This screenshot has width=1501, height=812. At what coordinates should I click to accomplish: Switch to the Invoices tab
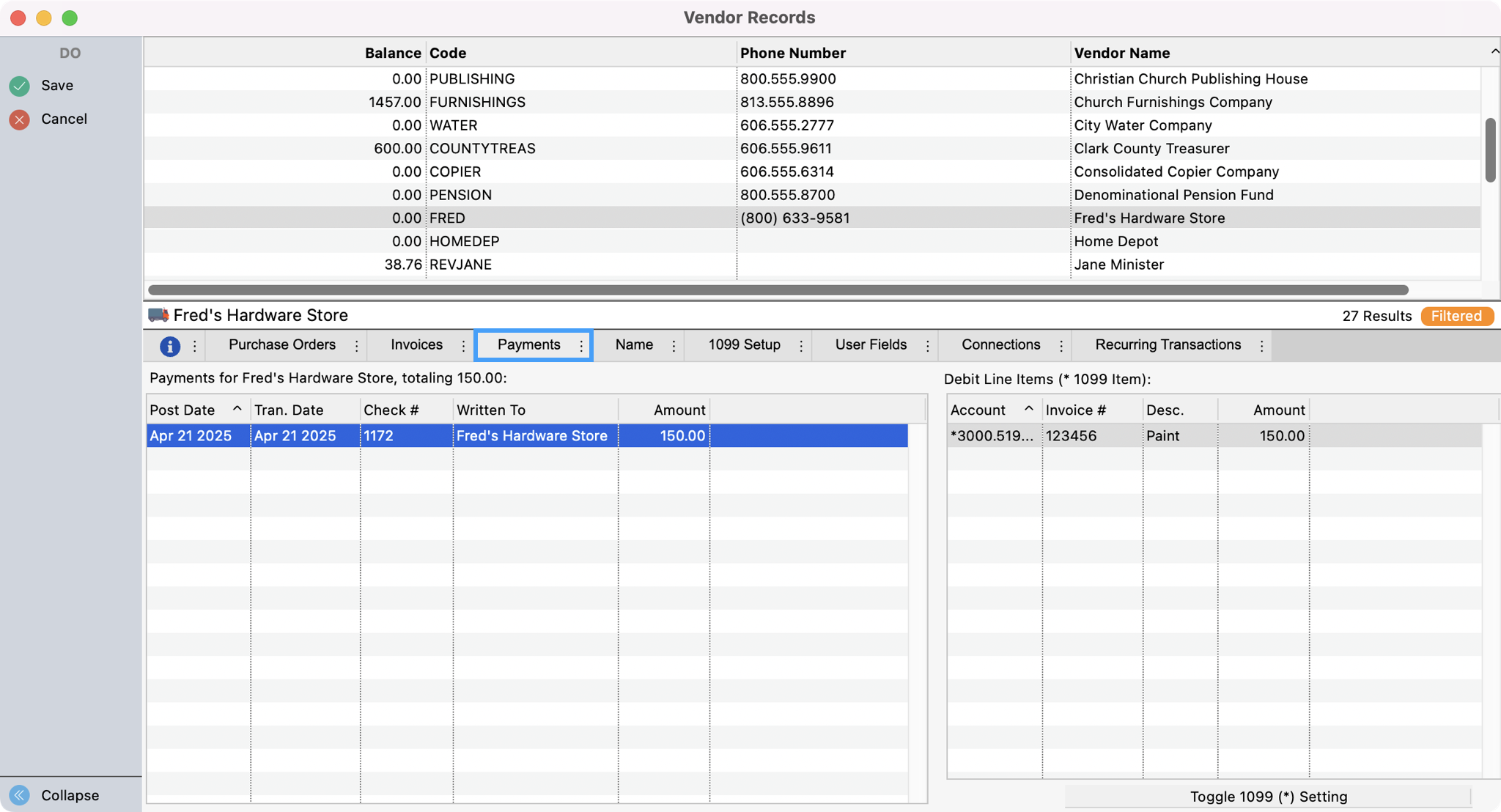tap(416, 344)
